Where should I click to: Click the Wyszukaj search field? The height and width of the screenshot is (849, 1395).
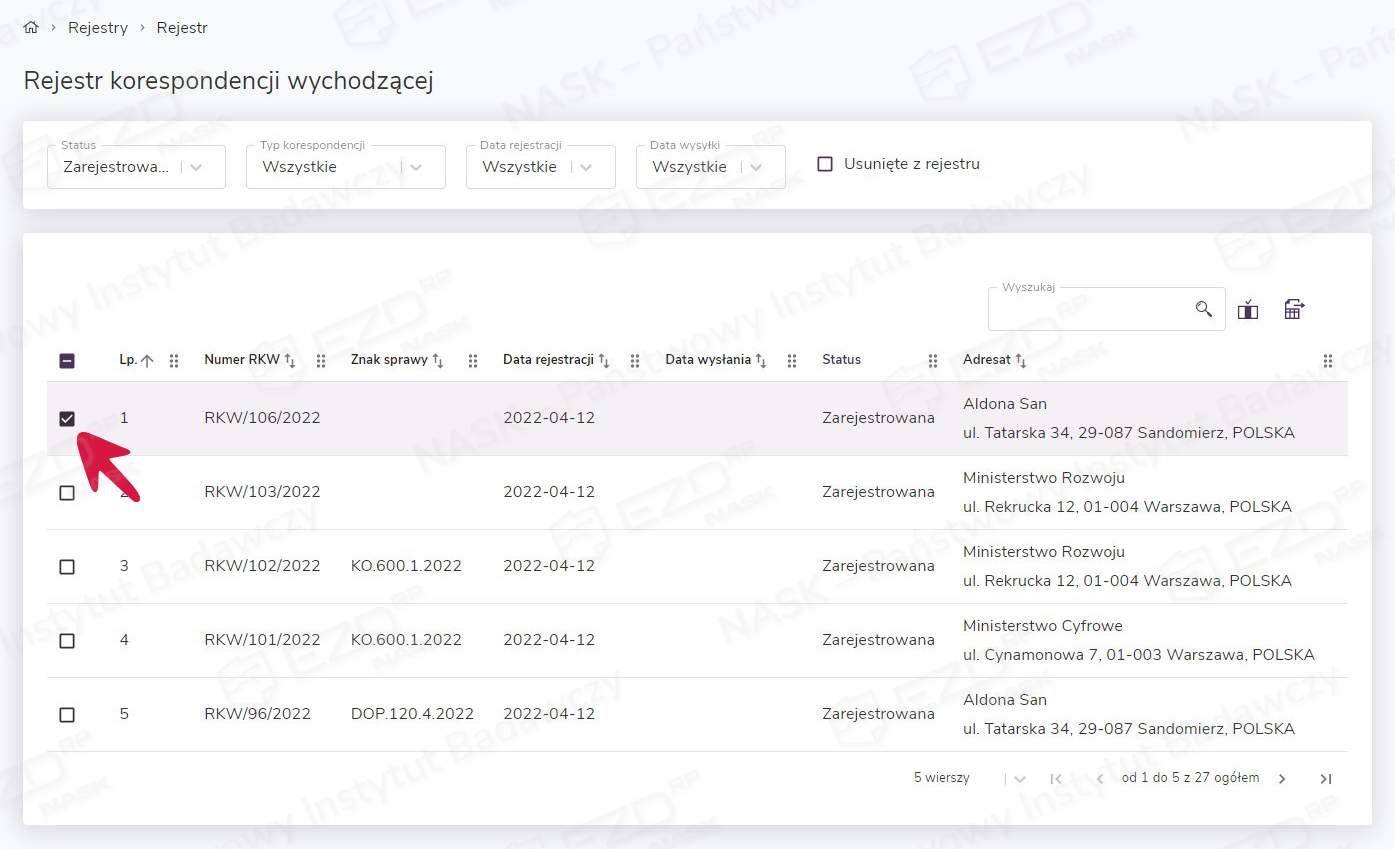coord(1090,310)
